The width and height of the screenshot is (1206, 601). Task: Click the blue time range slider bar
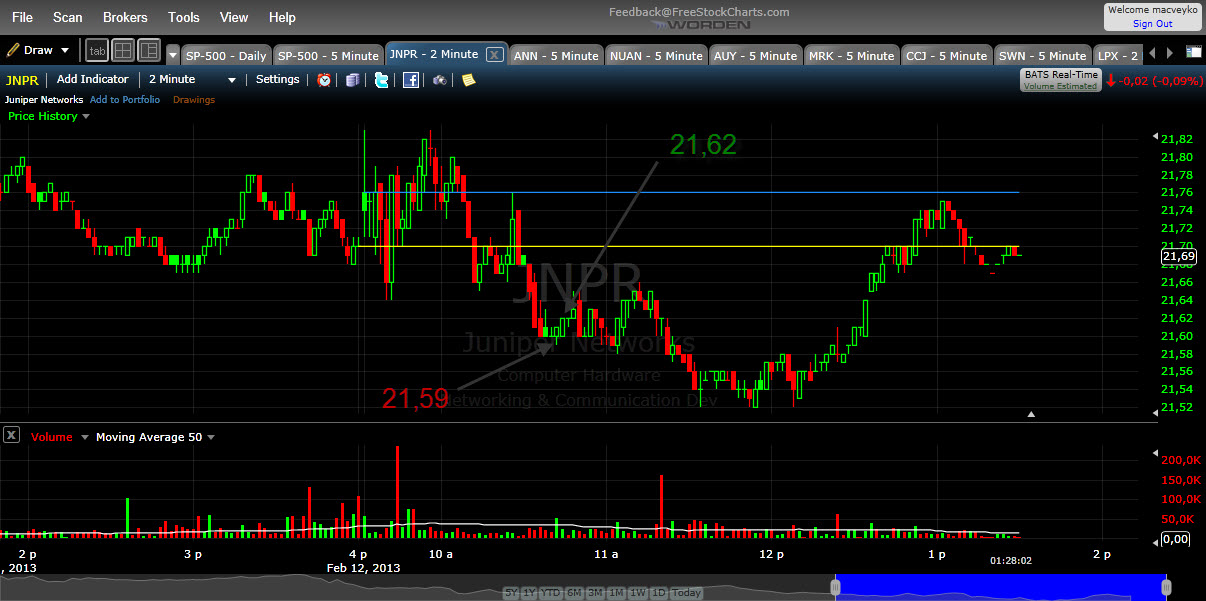(x=1000, y=587)
